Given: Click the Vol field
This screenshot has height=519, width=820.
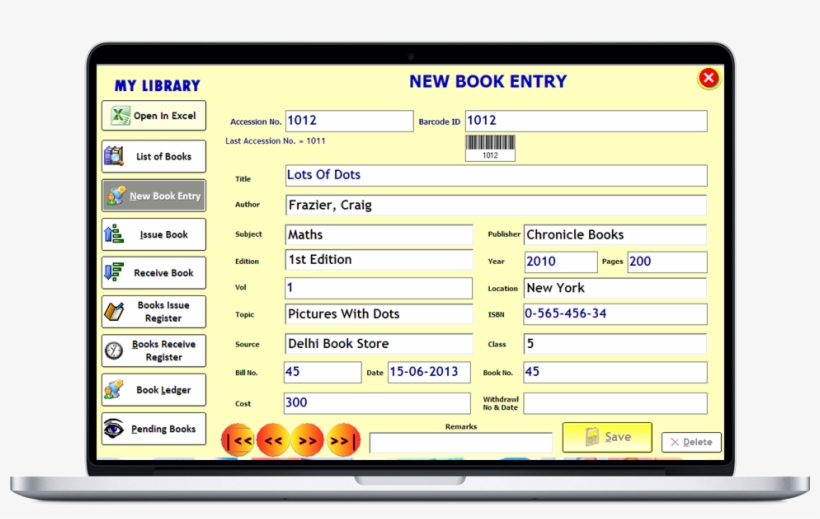Looking at the screenshot, I should pos(379,288).
